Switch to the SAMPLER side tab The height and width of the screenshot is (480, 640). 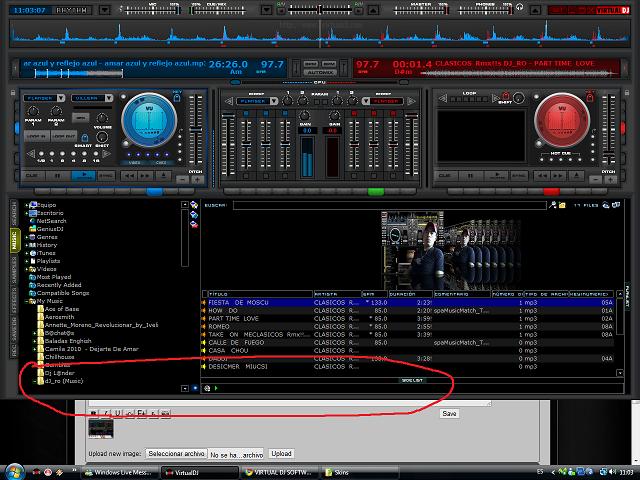click(x=14, y=270)
